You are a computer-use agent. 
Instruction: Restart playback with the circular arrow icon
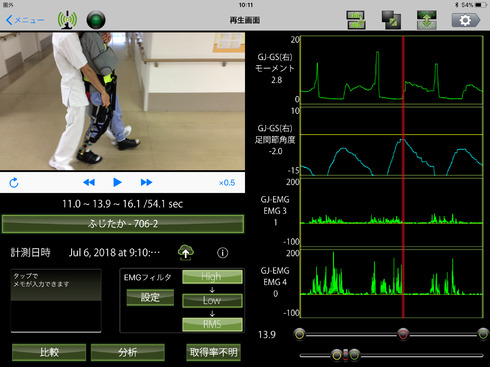[x=14, y=183]
